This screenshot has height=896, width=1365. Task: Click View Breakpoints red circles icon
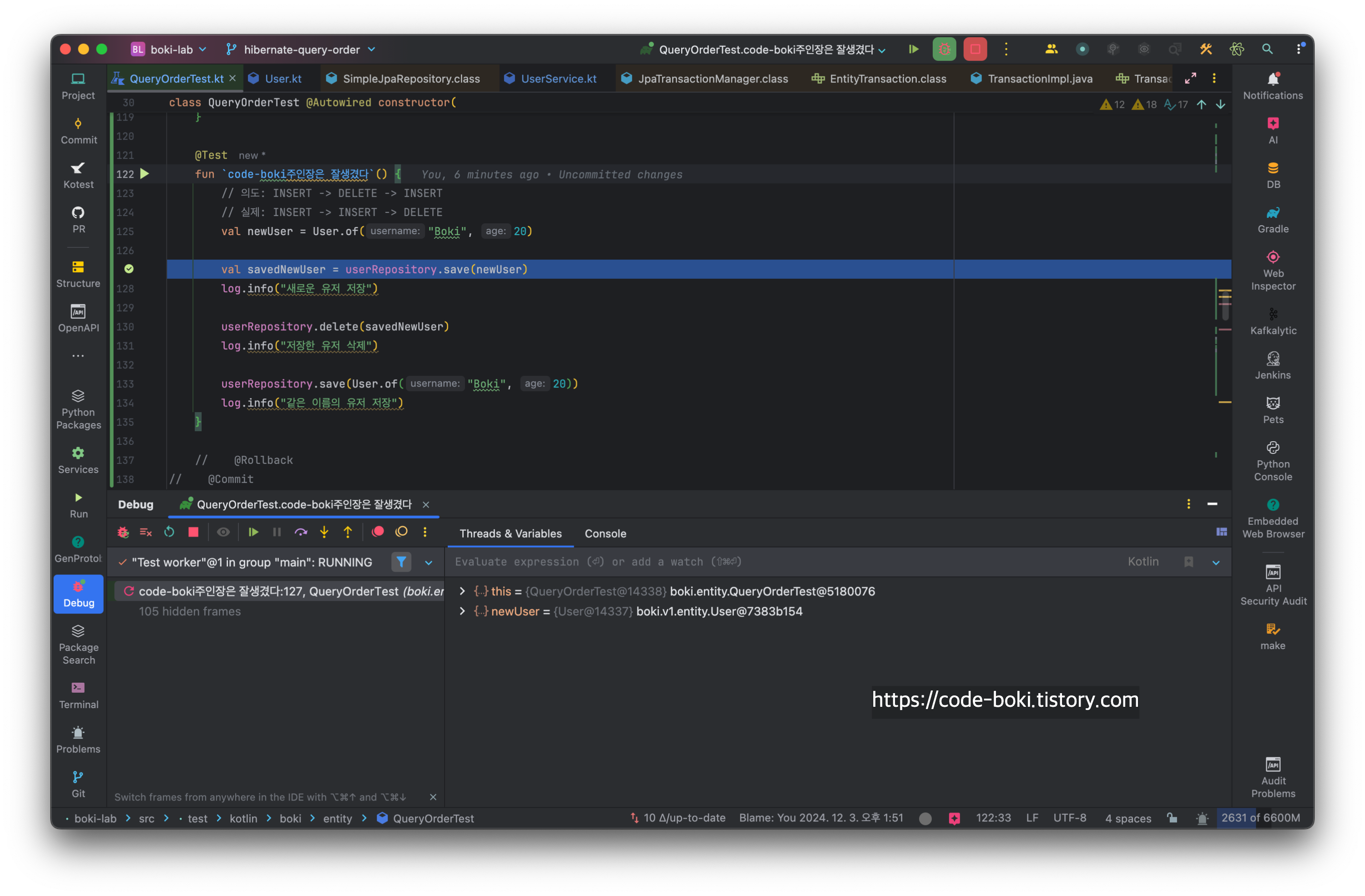[377, 532]
